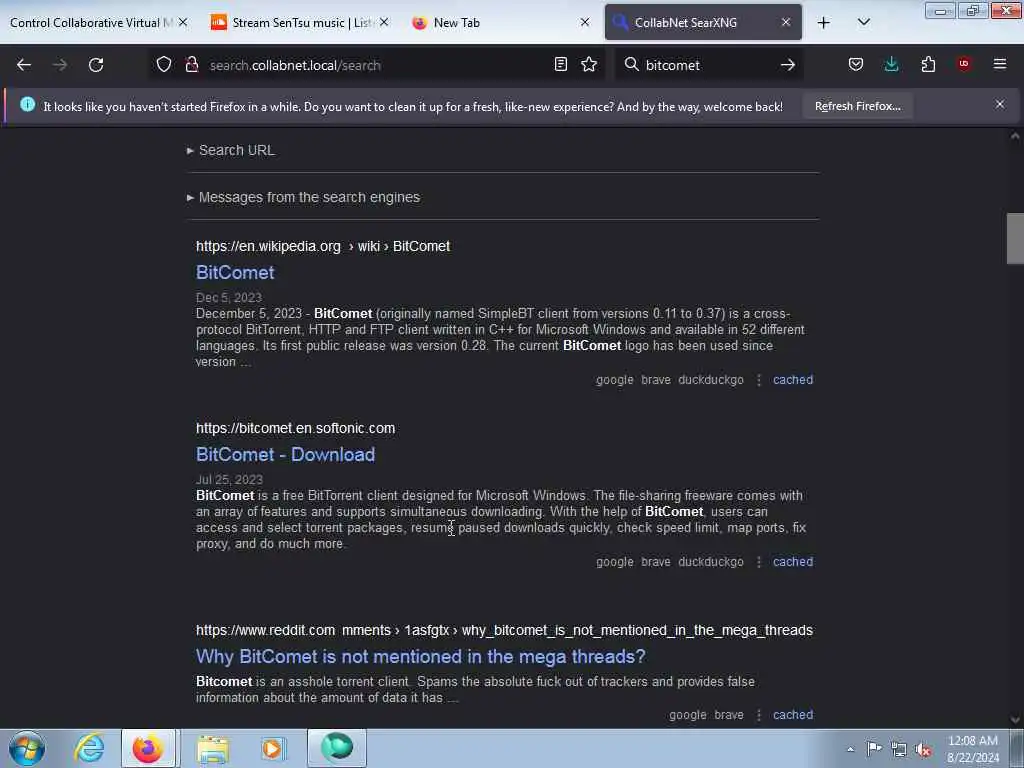Open the uBlock Origin extension icon

[x=964, y=63]
